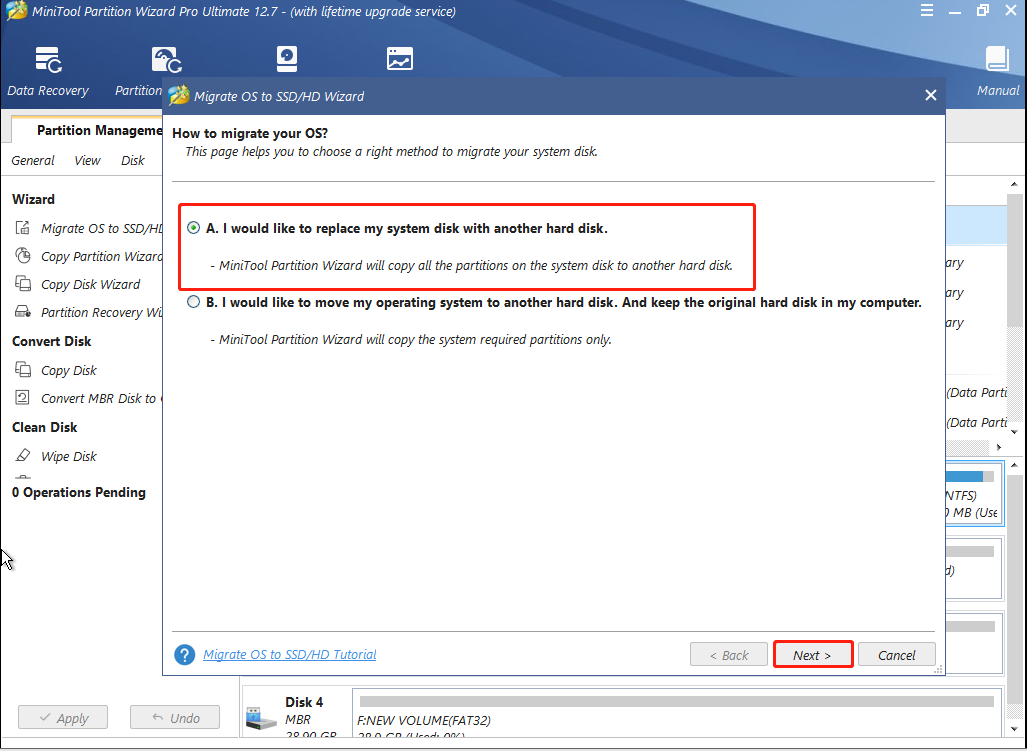Open the Disk menu
The image size is (1027, 751).
click(132, 160)
